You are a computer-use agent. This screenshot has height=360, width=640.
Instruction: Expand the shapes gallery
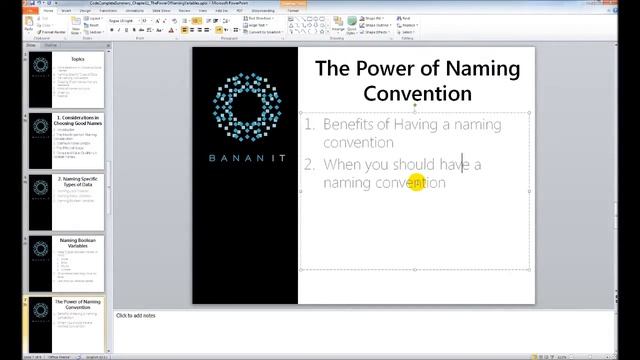328,32
